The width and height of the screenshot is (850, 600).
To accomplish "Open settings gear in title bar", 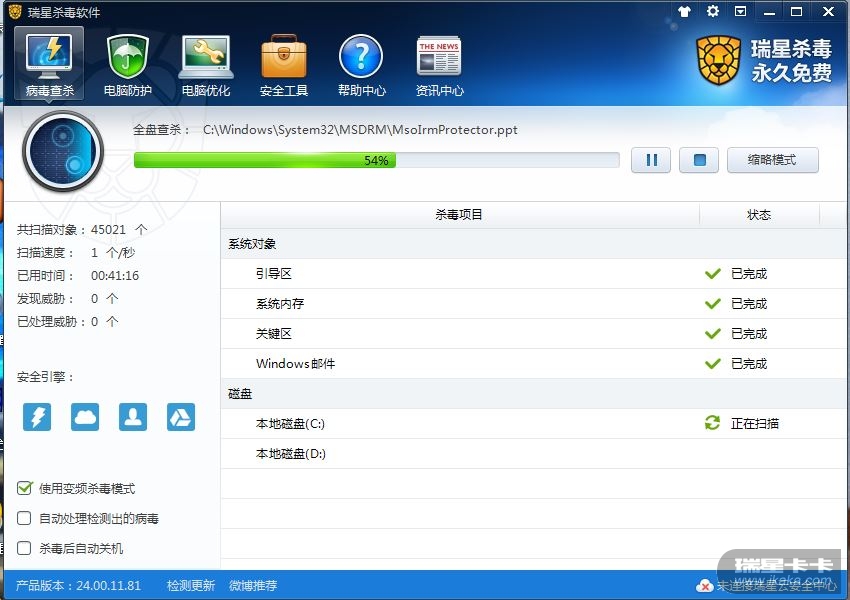I will [713, 11].
